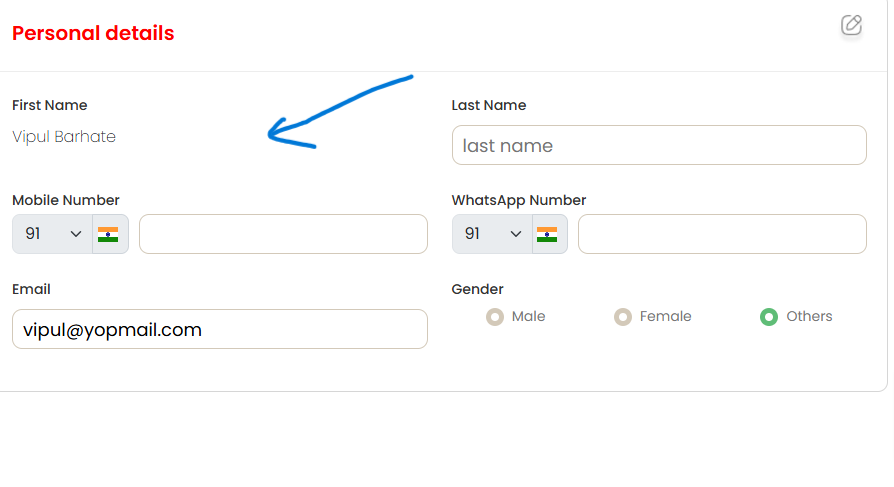Click the India flag beside Mobile Number code

pyautogui.click(x=108, y=234)
